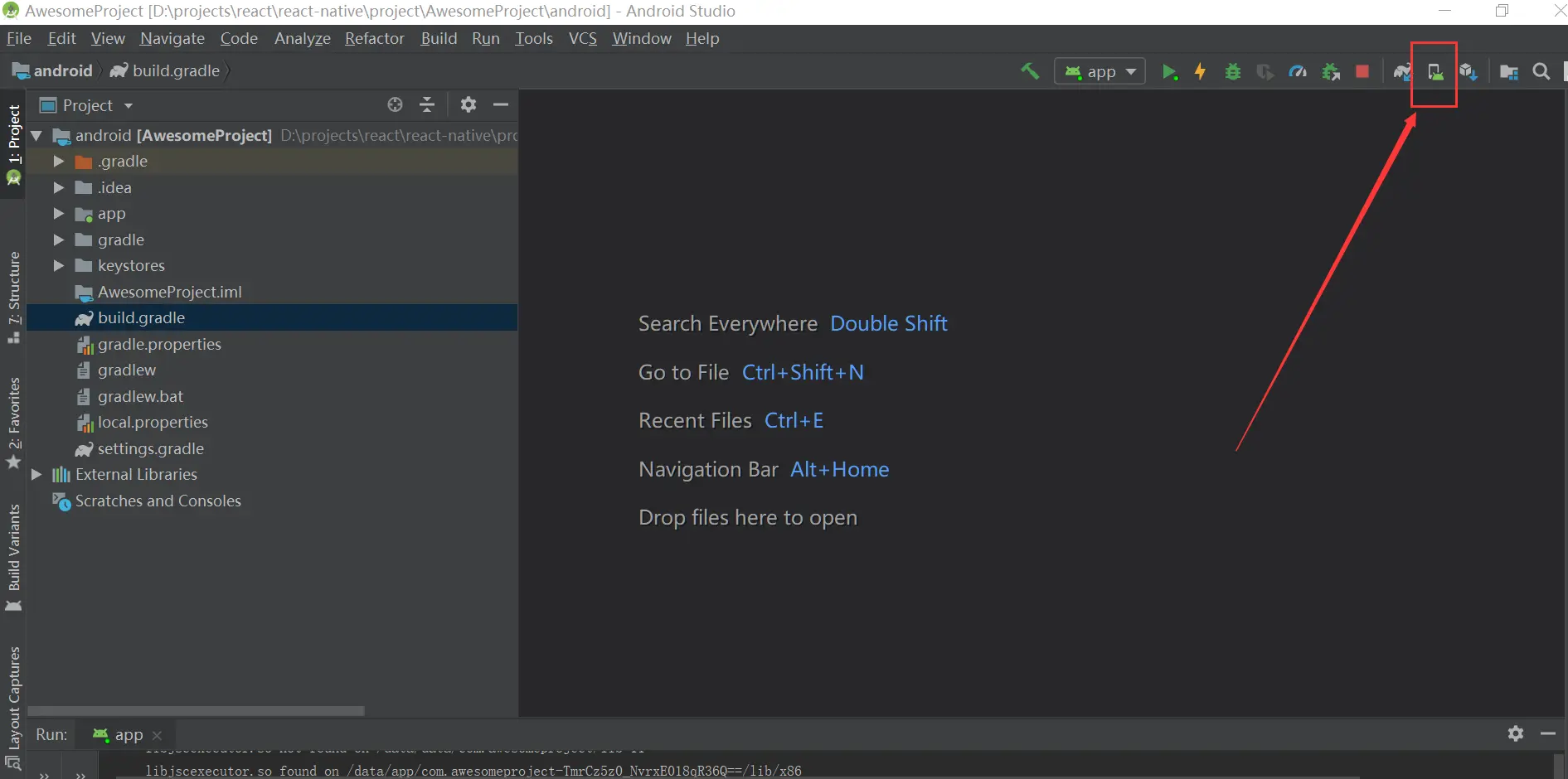Screen dimensions: 1568x779
Task: Click the Make Project hammer icon
Action: click(1030, 71)
